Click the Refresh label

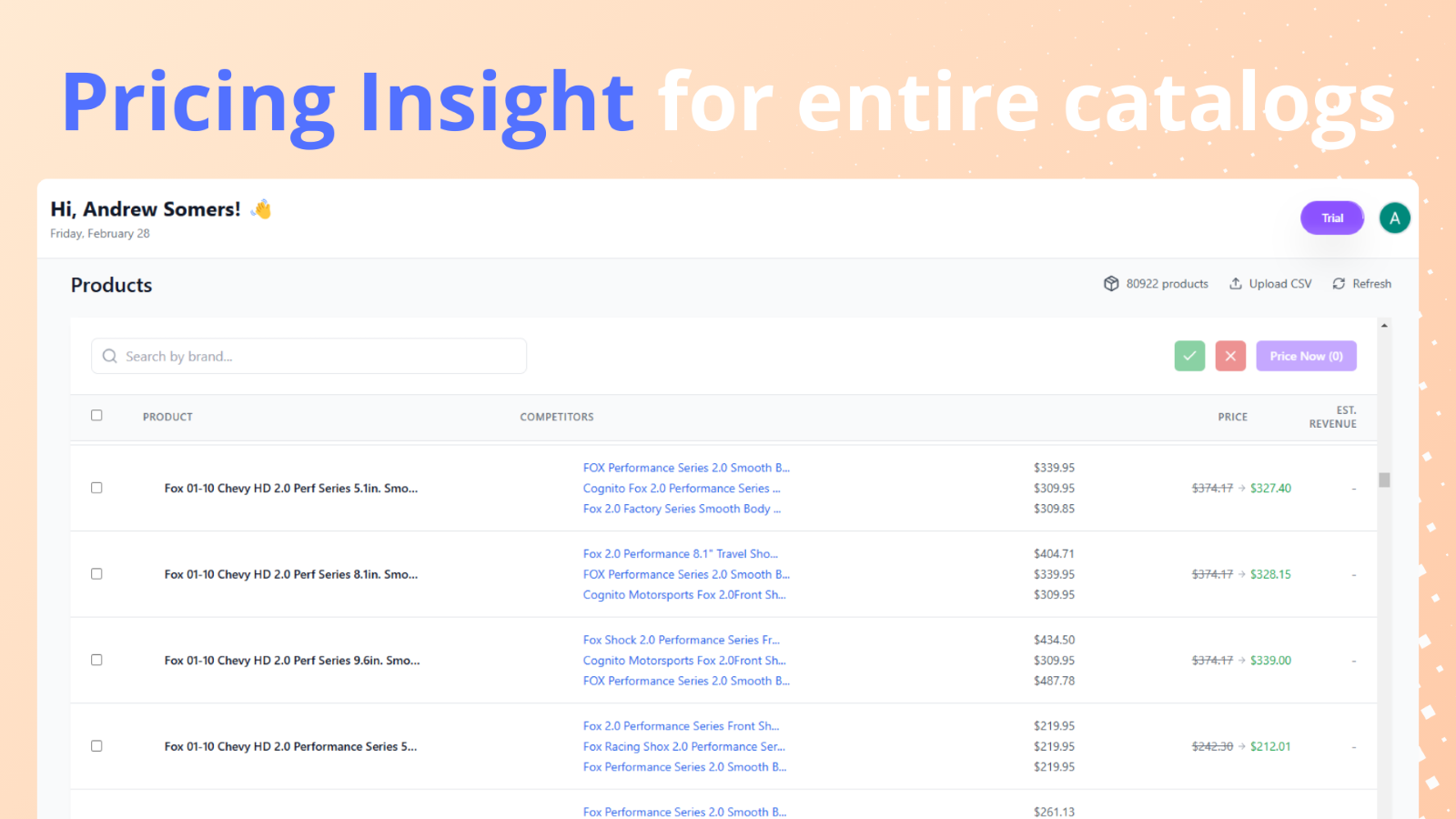1371,284
